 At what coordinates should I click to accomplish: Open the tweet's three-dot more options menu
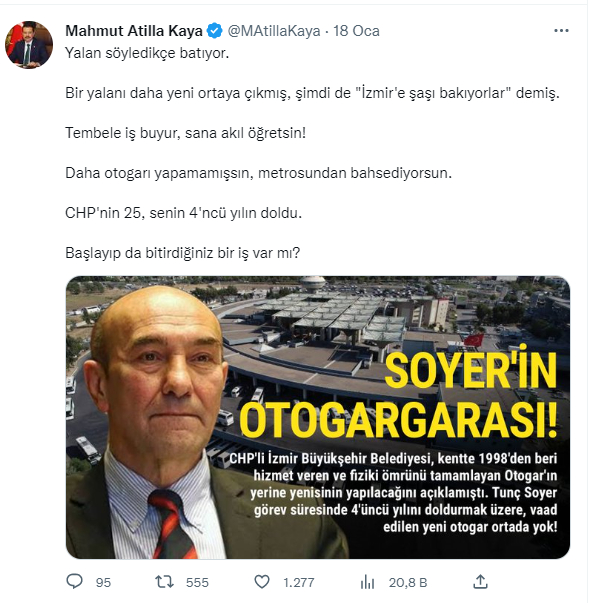[x=561, y=31]
